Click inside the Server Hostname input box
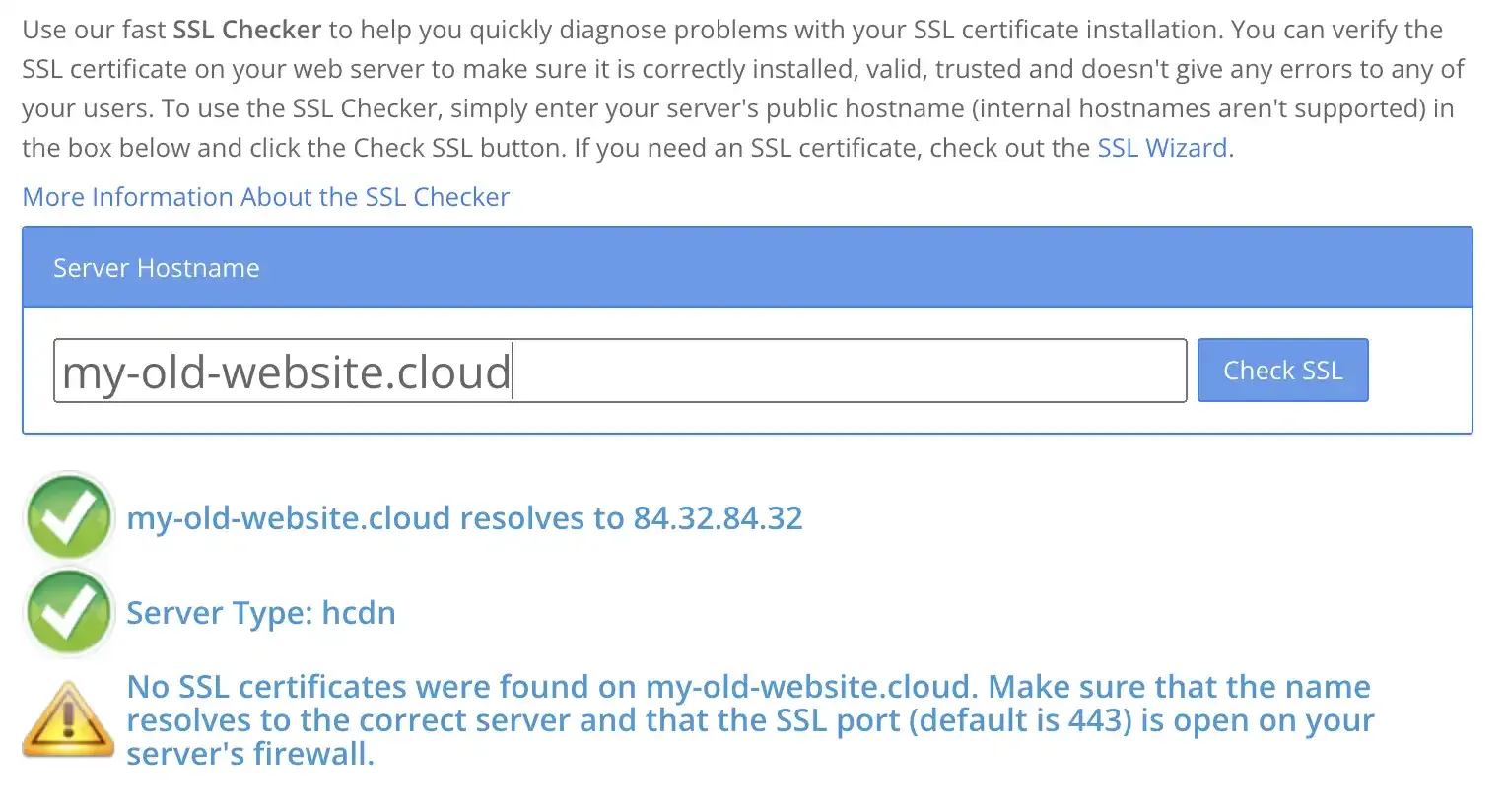The width and height of the screenshot is (1506, 812). pos(619,371)
